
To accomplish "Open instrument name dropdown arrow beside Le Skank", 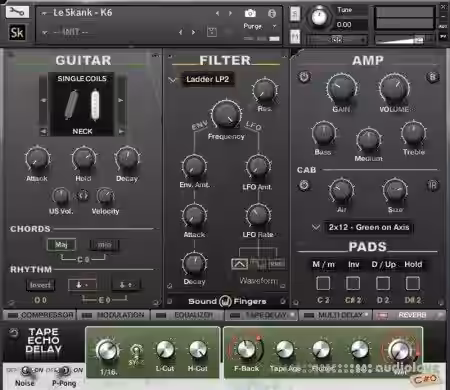I will point(44,14).
